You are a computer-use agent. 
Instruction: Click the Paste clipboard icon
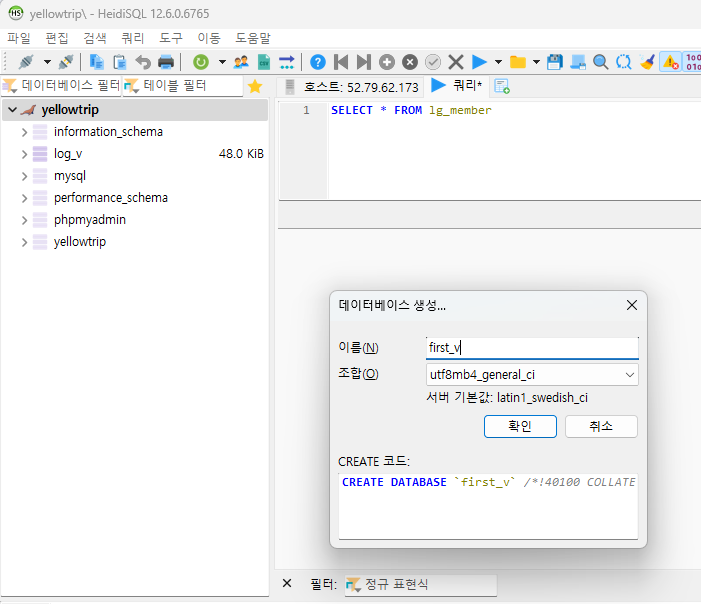tap(119, 62)
